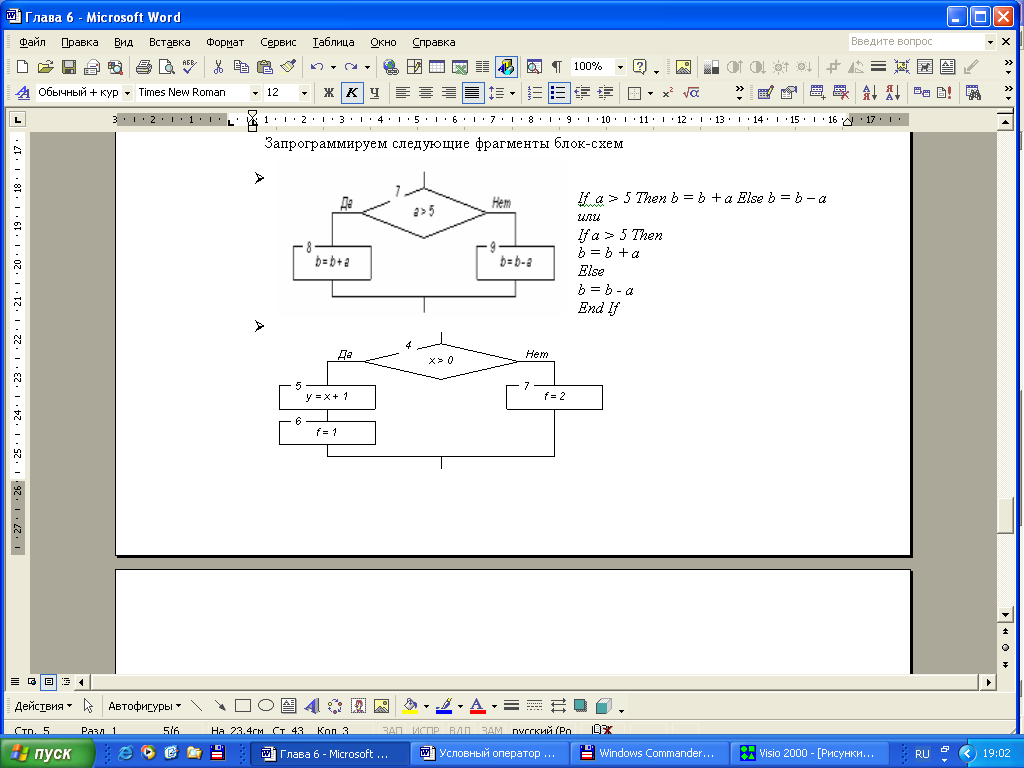Insert a hyperlink using the globe icon

tap(391, 67)
